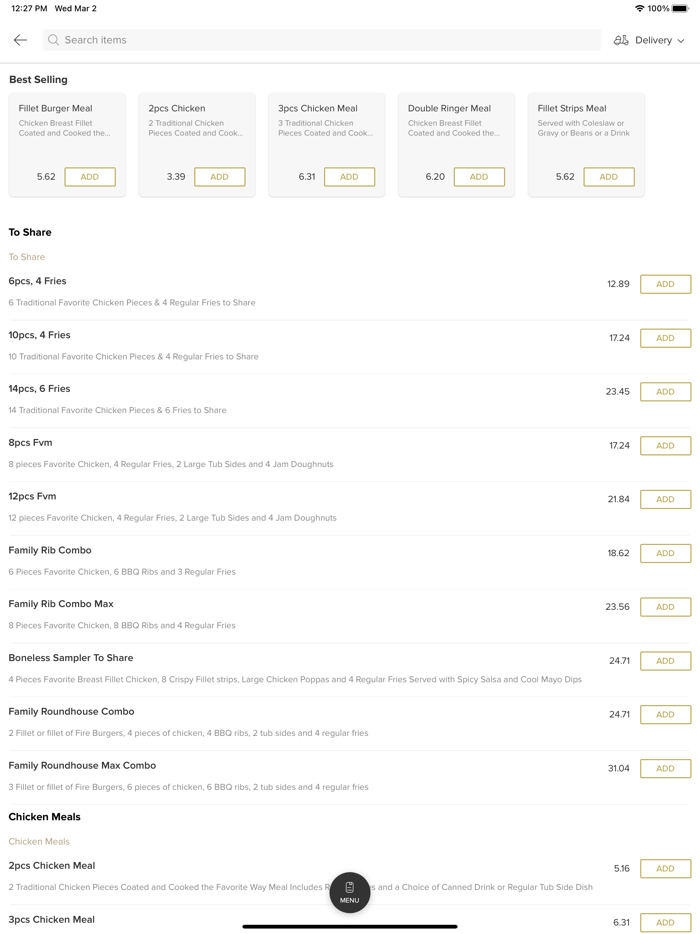Jump to the Chicken Meals section header

pyautogui.click(x=45, y=817)
